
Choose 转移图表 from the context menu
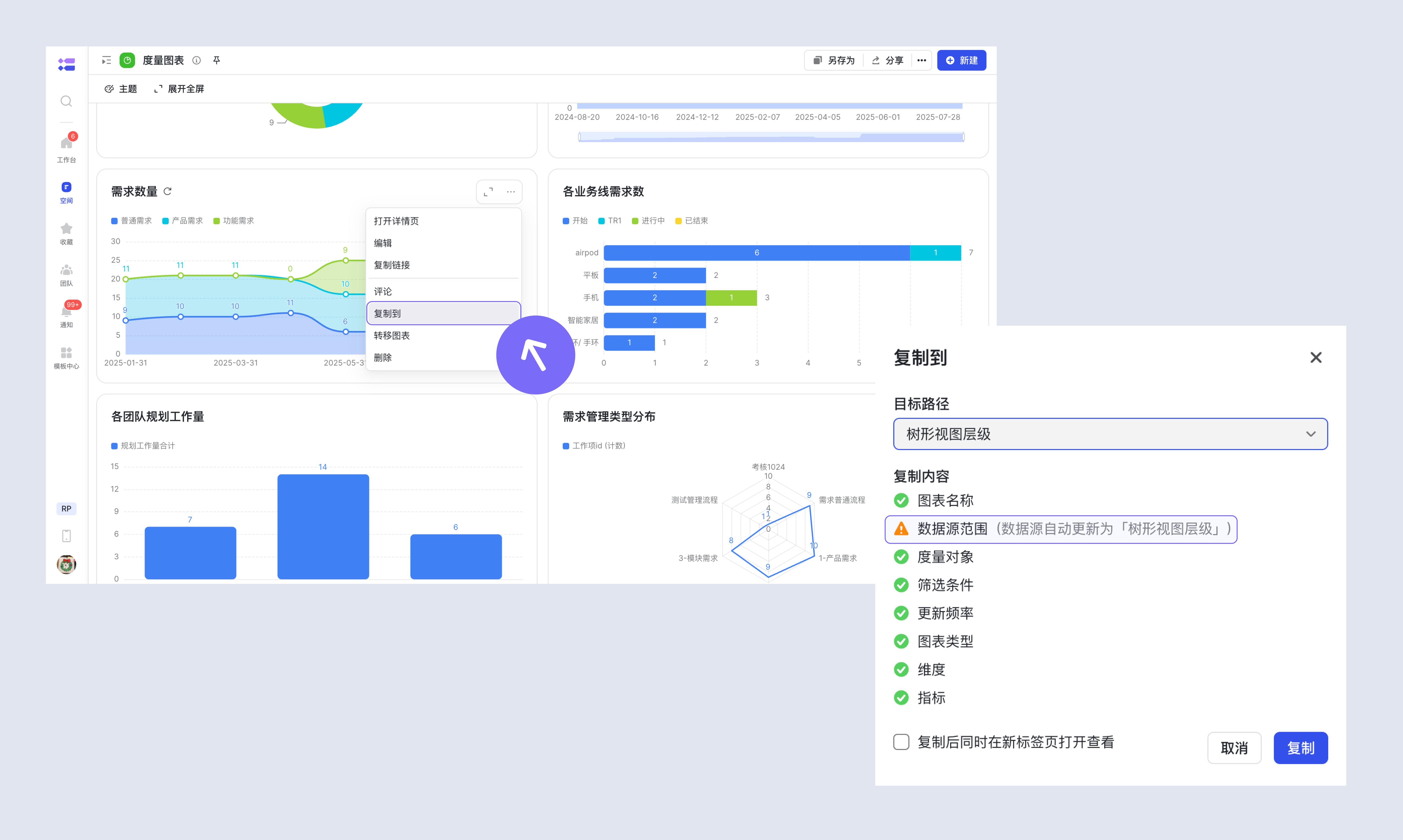coord(443,336)
